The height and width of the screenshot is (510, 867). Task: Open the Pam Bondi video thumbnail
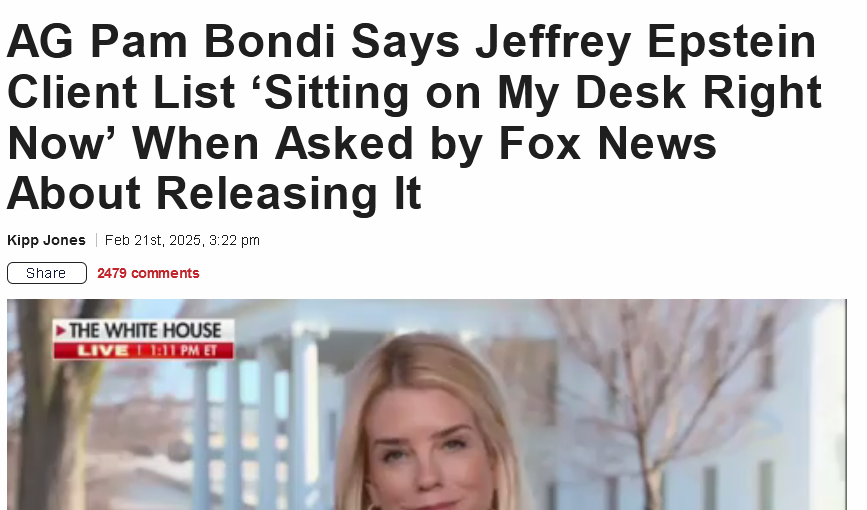point(426,404)
